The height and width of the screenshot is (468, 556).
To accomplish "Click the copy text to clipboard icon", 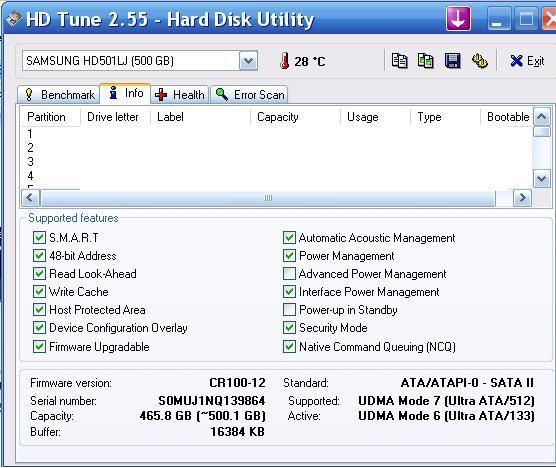I will (399, 61).
